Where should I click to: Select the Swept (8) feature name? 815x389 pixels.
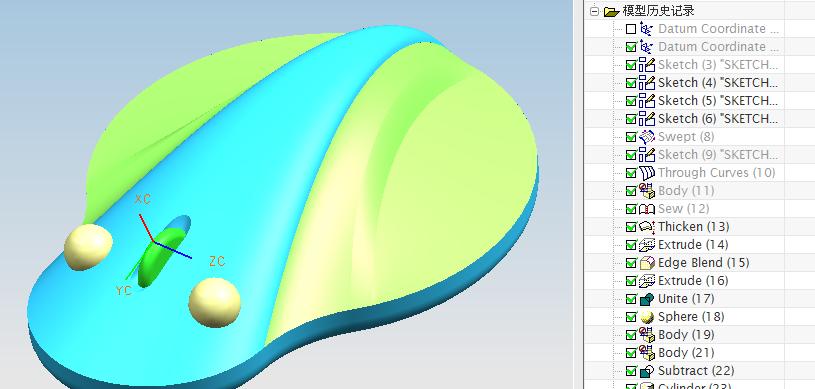pos(686,137)
